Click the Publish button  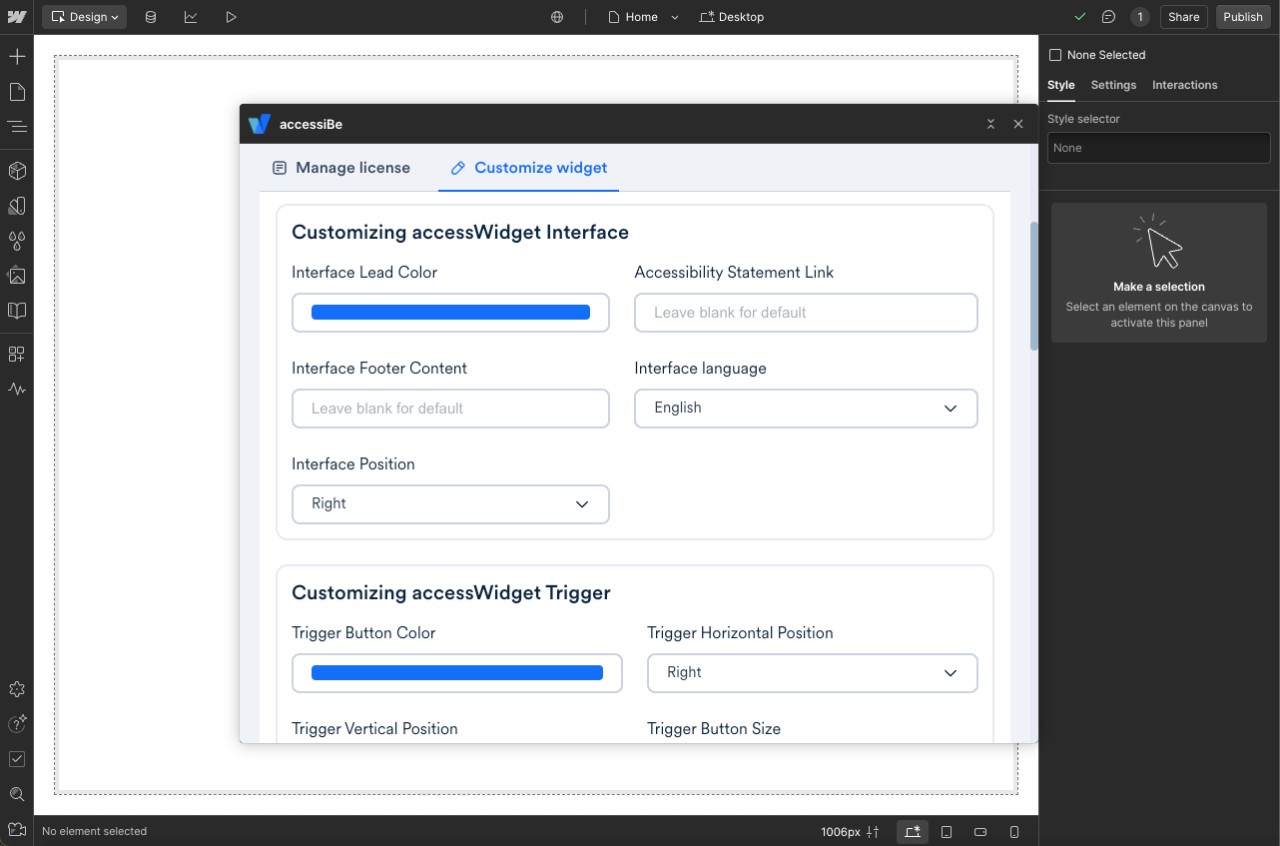[1243, 17]
